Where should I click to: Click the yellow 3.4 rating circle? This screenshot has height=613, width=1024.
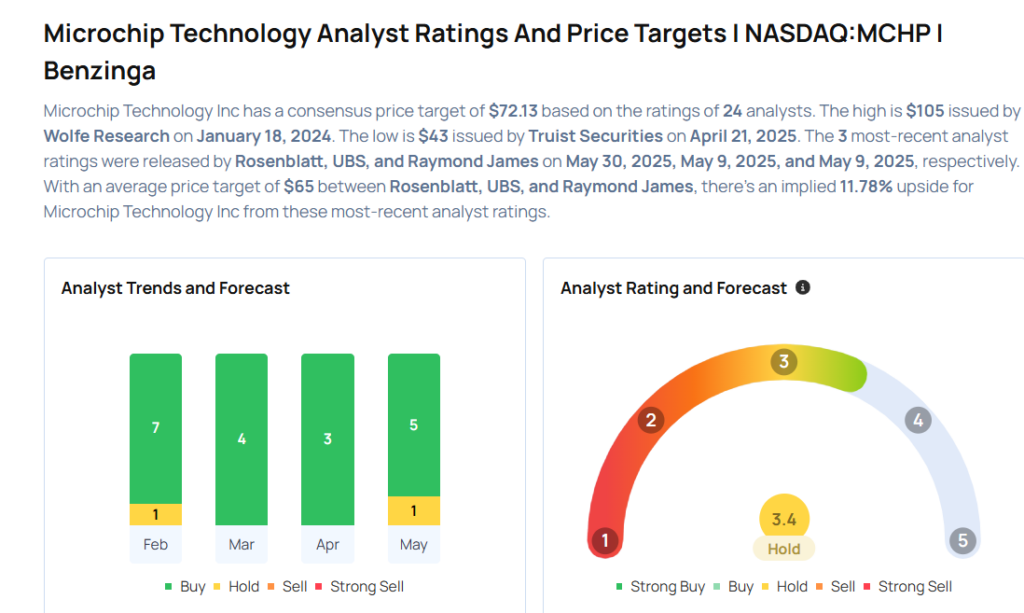click(x=784, y=520)
